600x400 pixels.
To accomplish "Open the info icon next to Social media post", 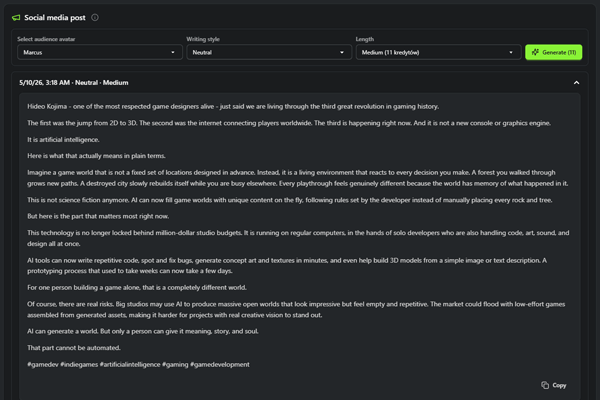I will pyautogui.click(x=95, y=18).
